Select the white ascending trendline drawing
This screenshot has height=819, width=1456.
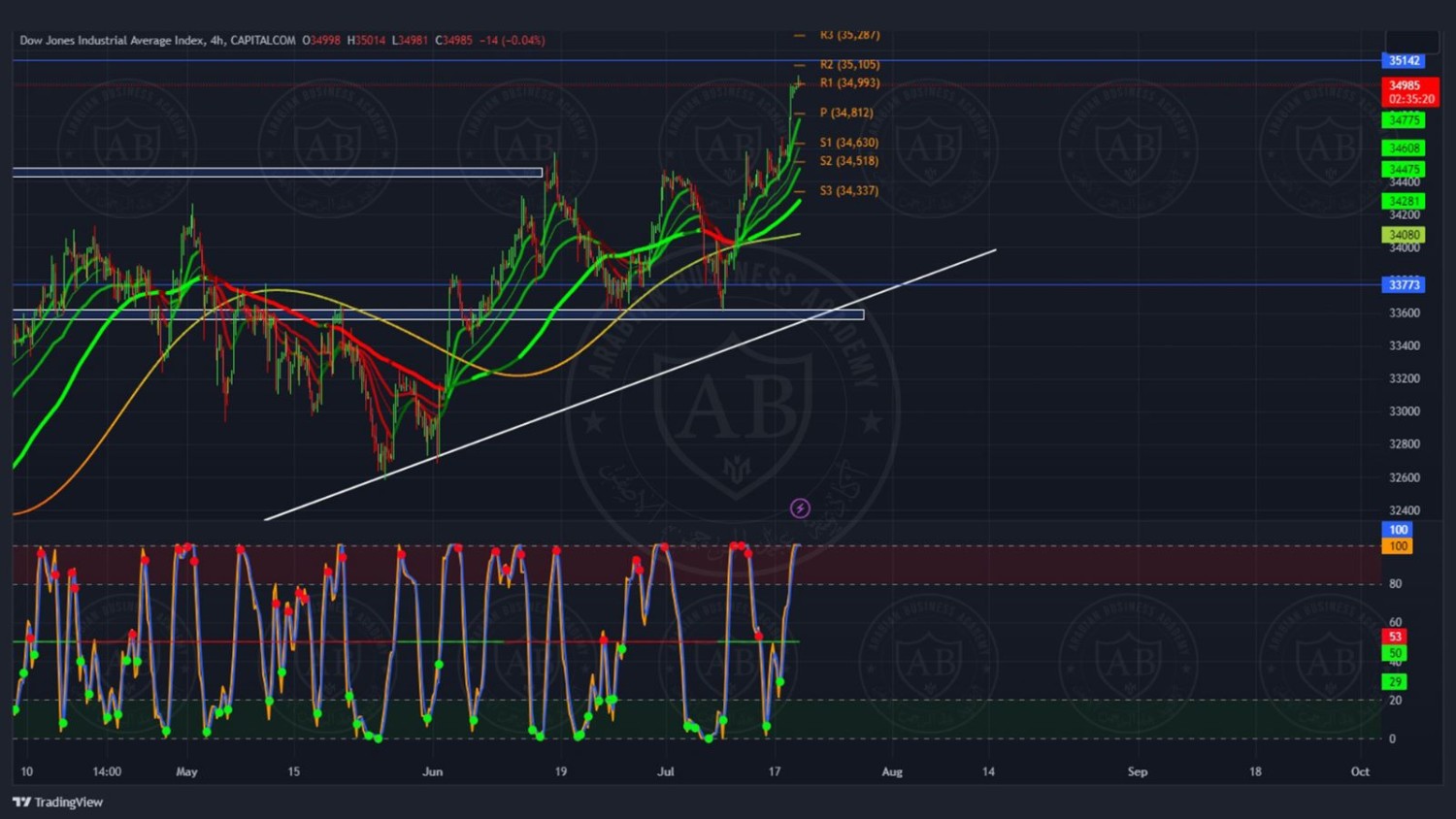coord(630,385)
